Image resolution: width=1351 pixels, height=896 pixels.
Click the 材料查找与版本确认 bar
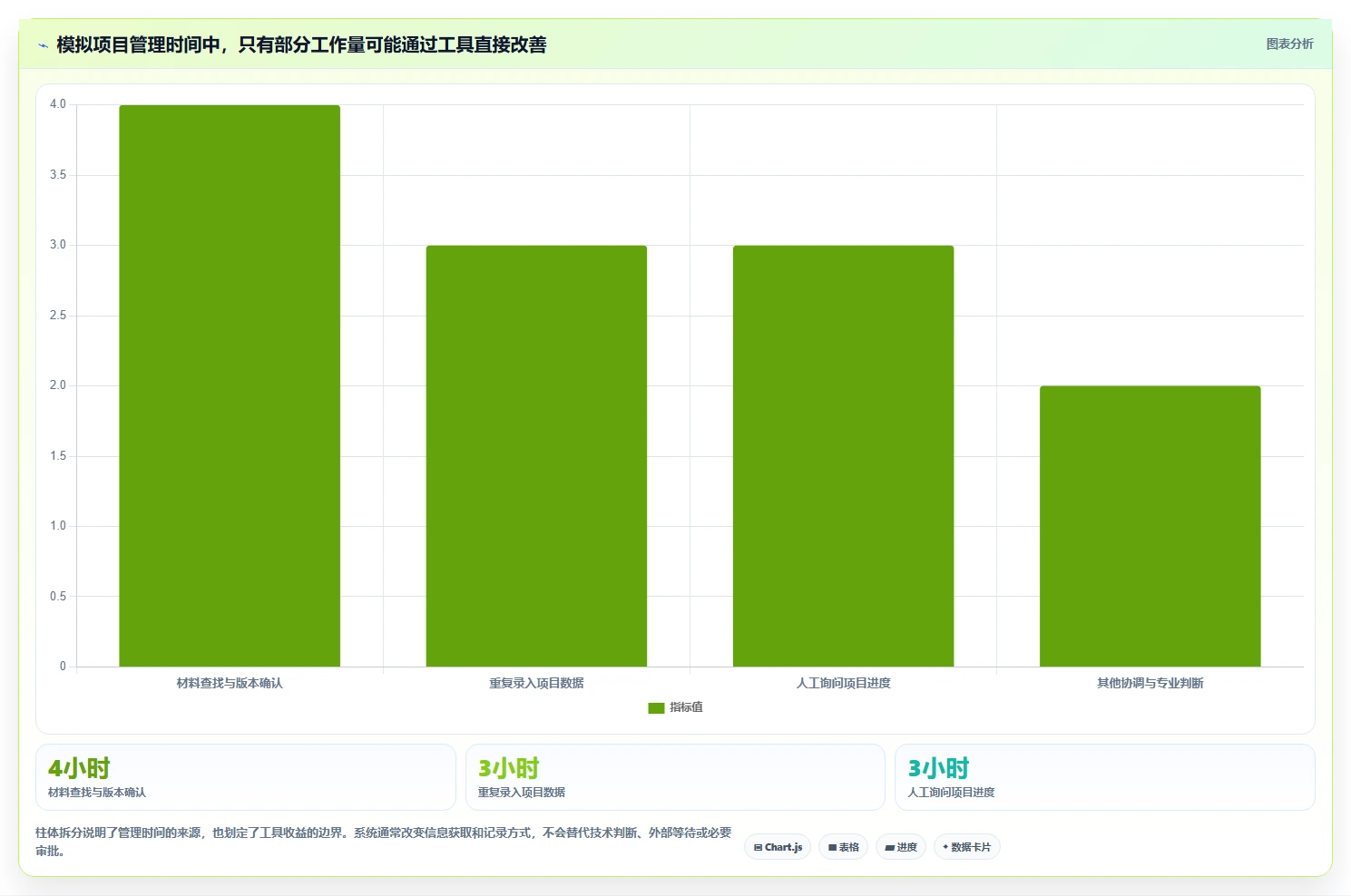coord(230,385)
